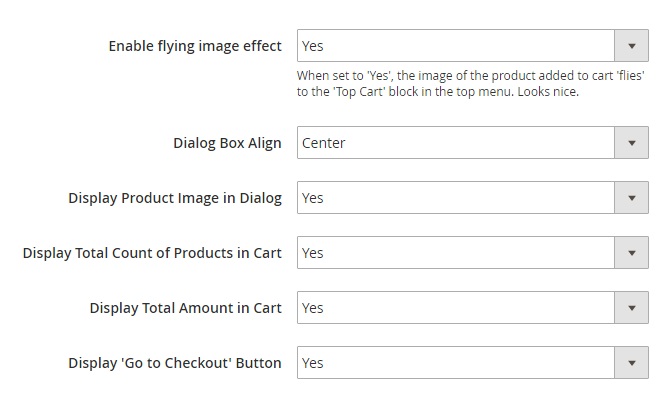Click the 'Dialog Box Align' label text
The height and width of the screenshot is (393, 667).
coord(227,143)
